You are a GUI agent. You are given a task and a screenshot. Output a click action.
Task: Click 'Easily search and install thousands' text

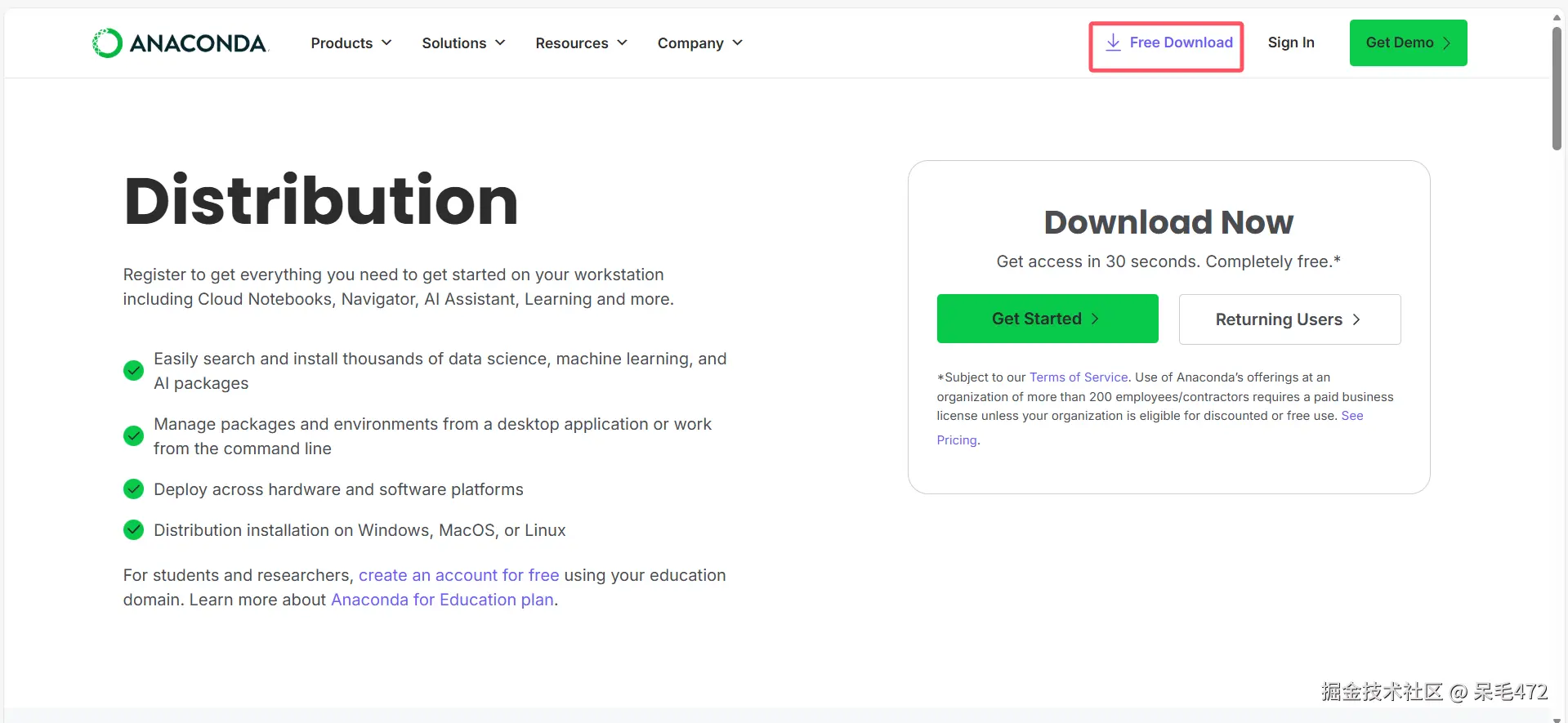pyautogui.click(x=440, y=371)
